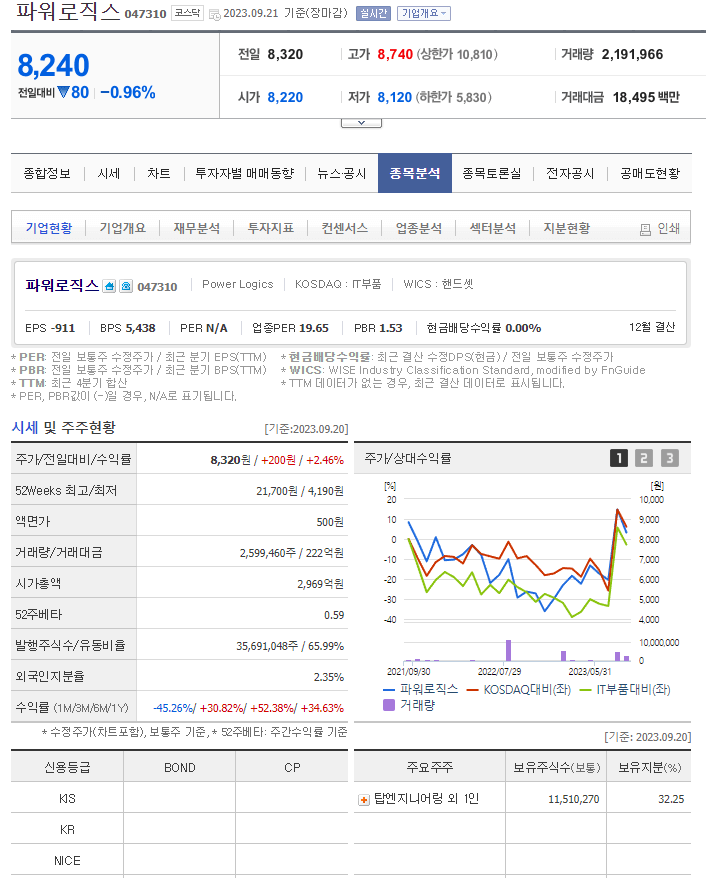
Task: Open the 시세 tab
Action: tap(109, 174)
